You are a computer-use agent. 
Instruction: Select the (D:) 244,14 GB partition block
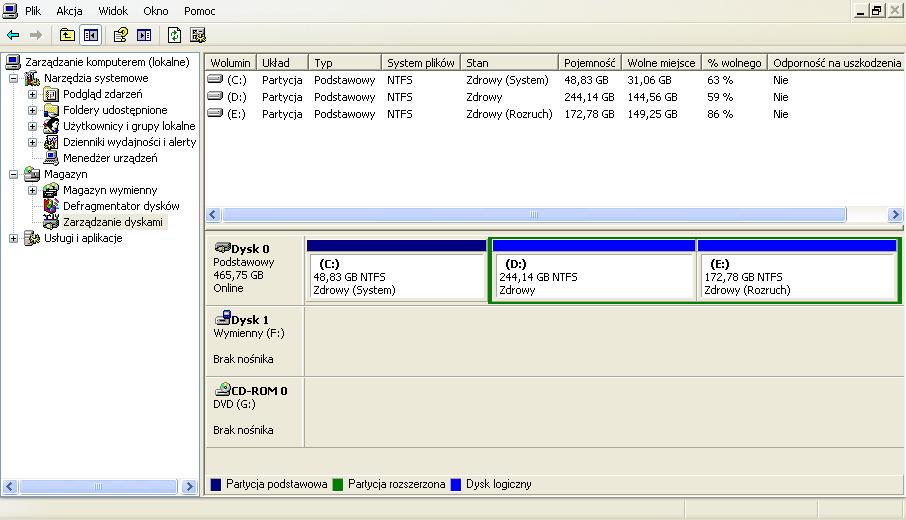pyautogui.click(x=593, y=270)
